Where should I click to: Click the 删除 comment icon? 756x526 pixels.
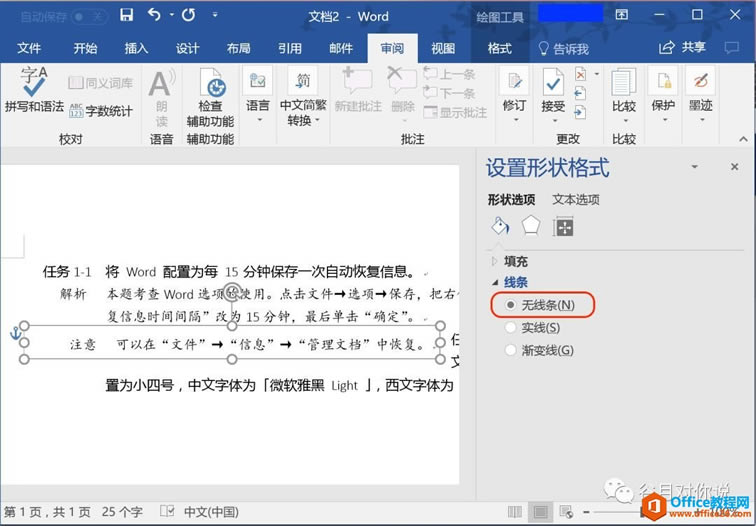403,82
